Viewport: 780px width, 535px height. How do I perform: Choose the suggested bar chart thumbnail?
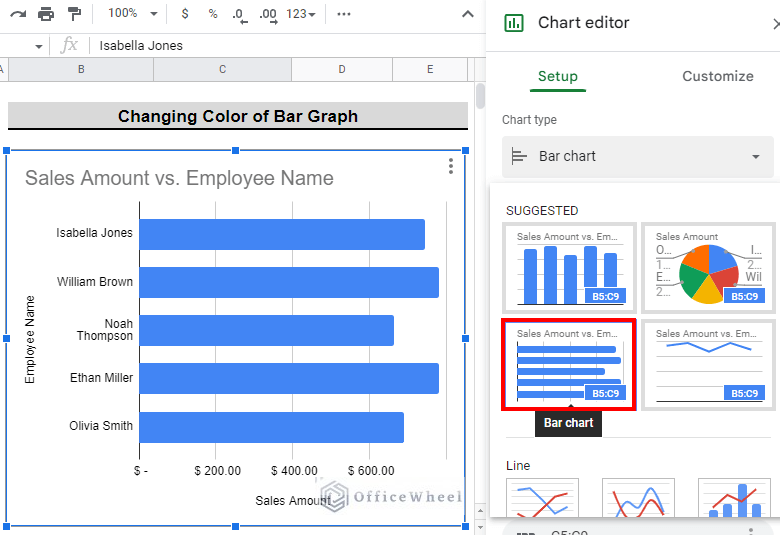tap(570, 365)
